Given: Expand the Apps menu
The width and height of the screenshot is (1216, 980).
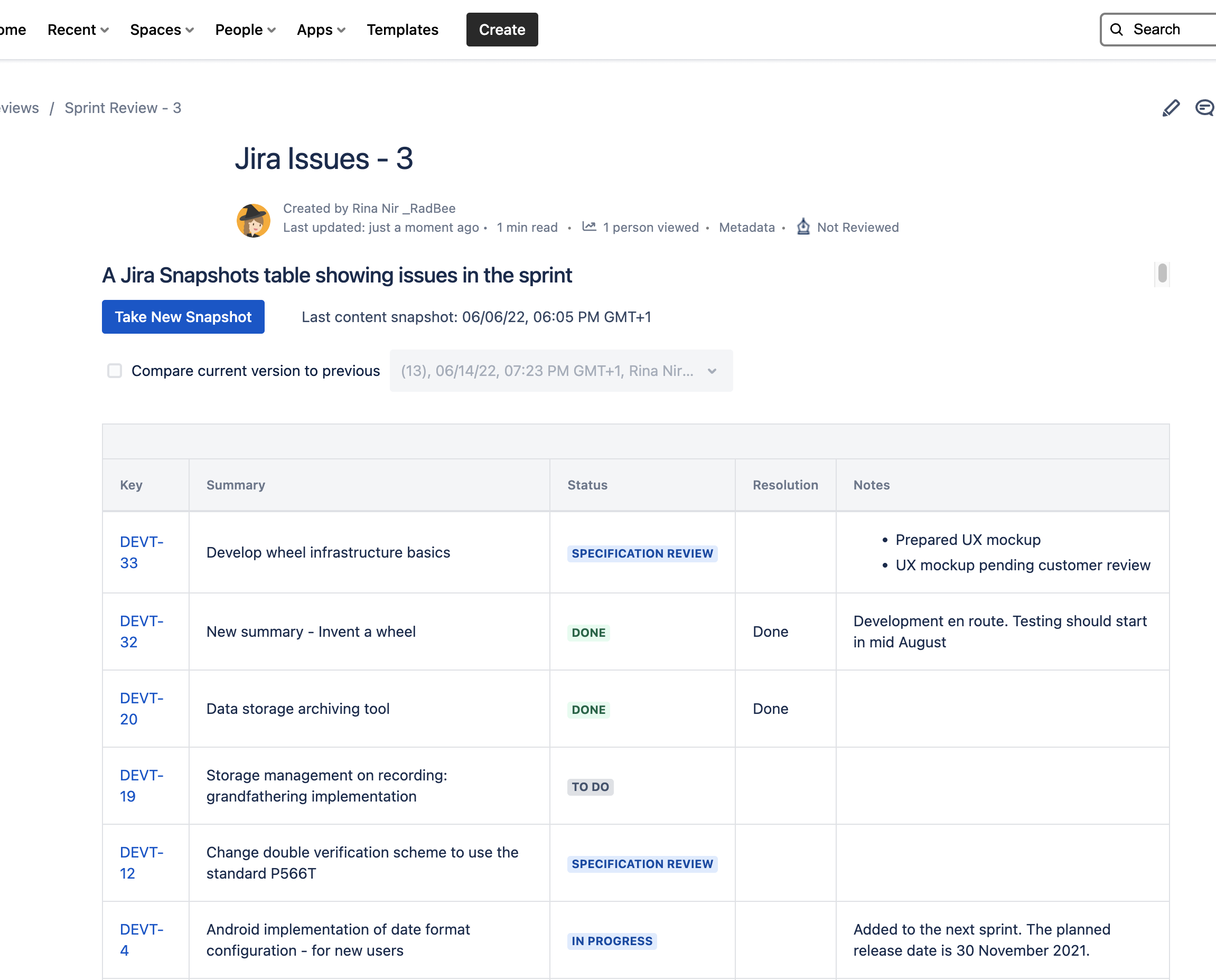Looking at the screenshot, I should pos(321,30).
